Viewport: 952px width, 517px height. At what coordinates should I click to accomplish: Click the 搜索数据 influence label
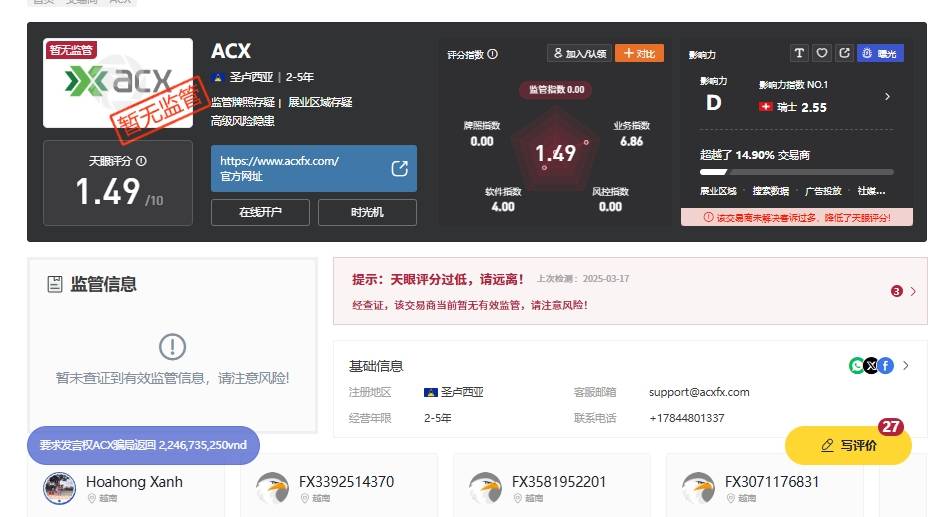(x=770, y=191)
